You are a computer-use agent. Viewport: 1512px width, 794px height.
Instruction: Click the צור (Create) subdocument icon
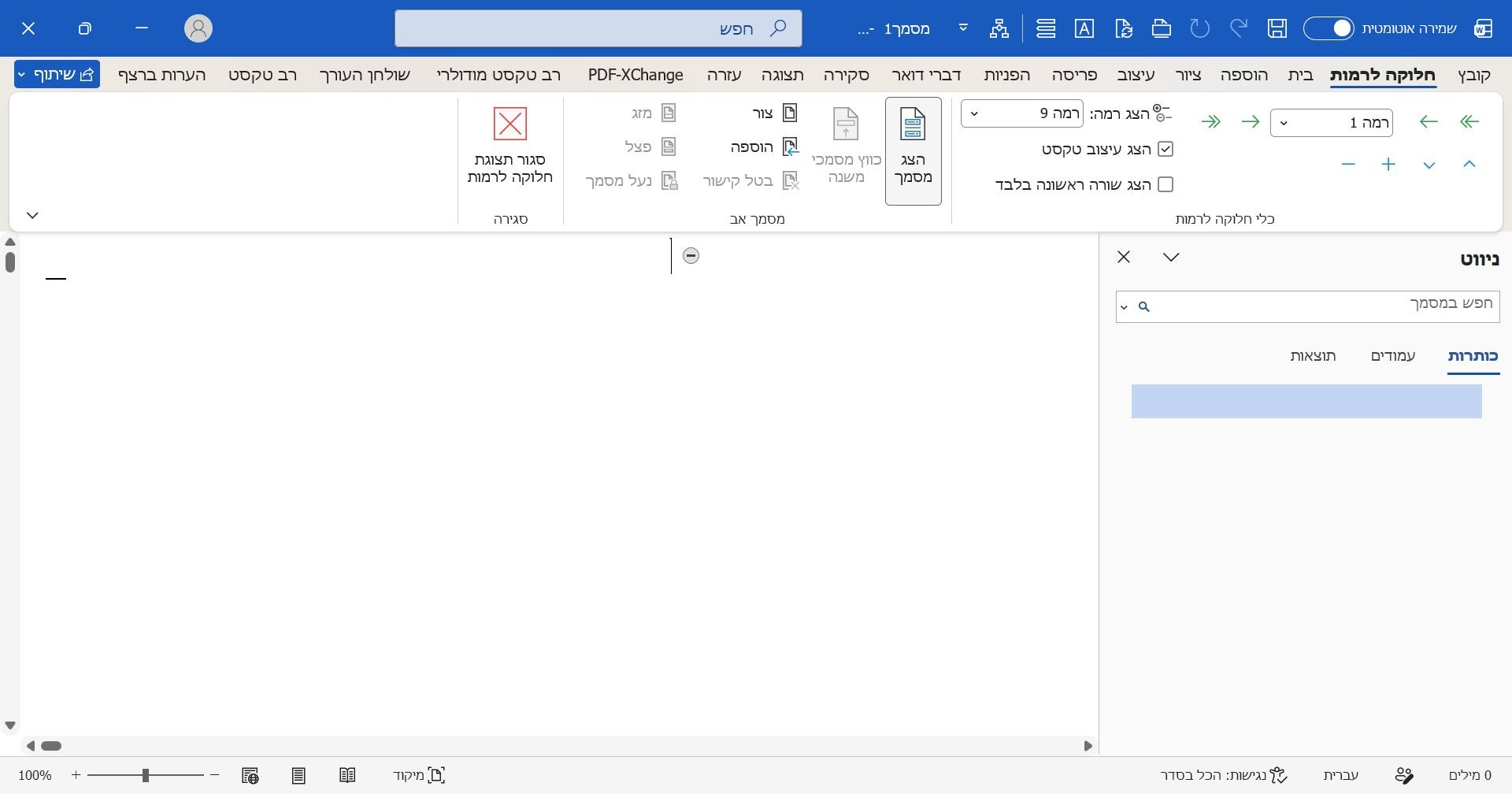click(790, 113)
